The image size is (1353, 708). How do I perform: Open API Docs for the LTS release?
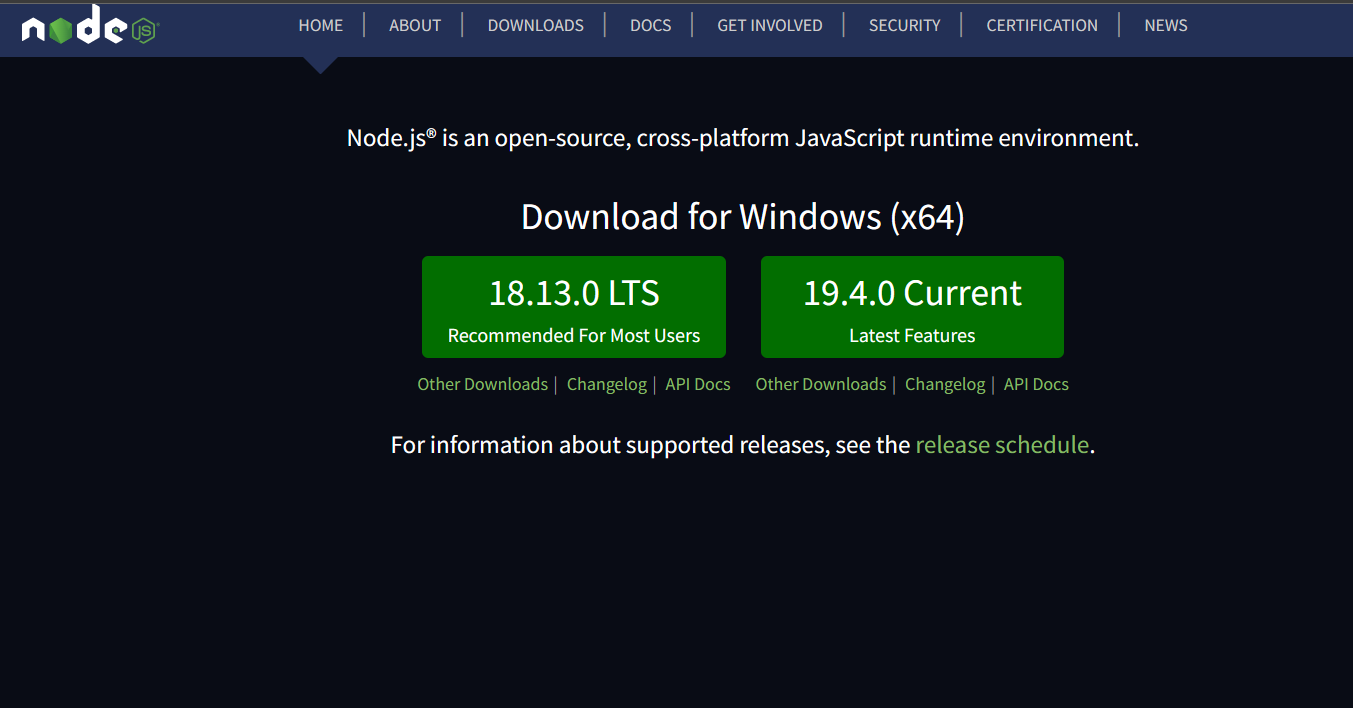pyautogui.click(x=697, y=384)
